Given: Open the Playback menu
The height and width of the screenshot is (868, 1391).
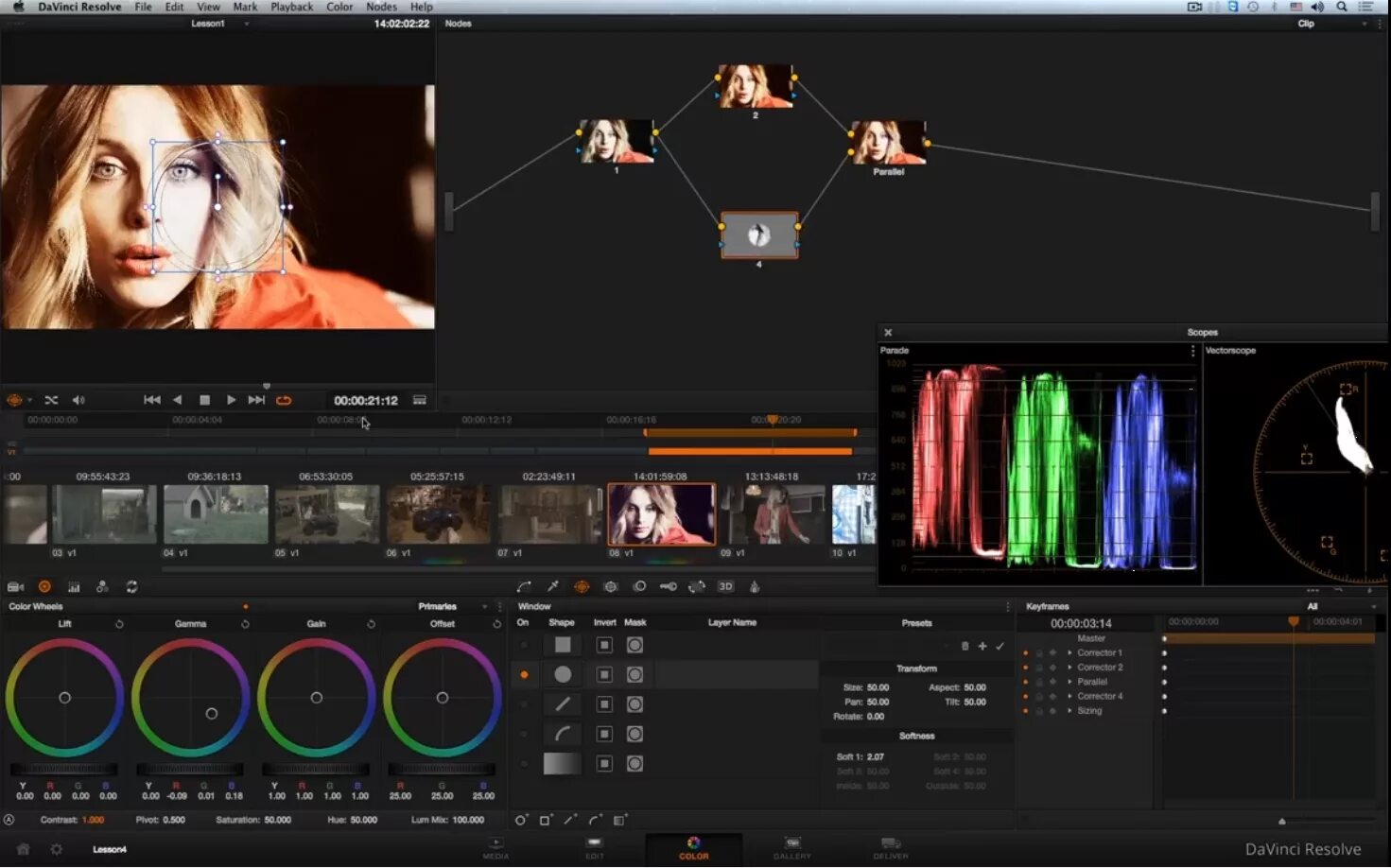Looking at the screenshot, I should [x=291, y=7].
